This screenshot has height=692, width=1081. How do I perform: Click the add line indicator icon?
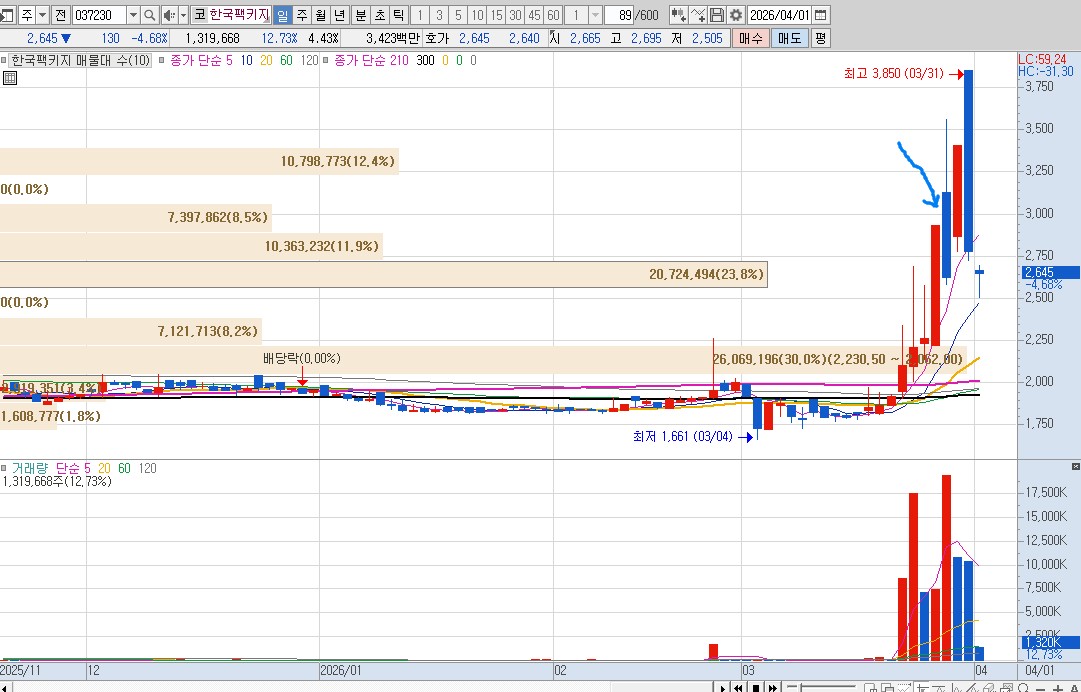(x=698, y=15)
